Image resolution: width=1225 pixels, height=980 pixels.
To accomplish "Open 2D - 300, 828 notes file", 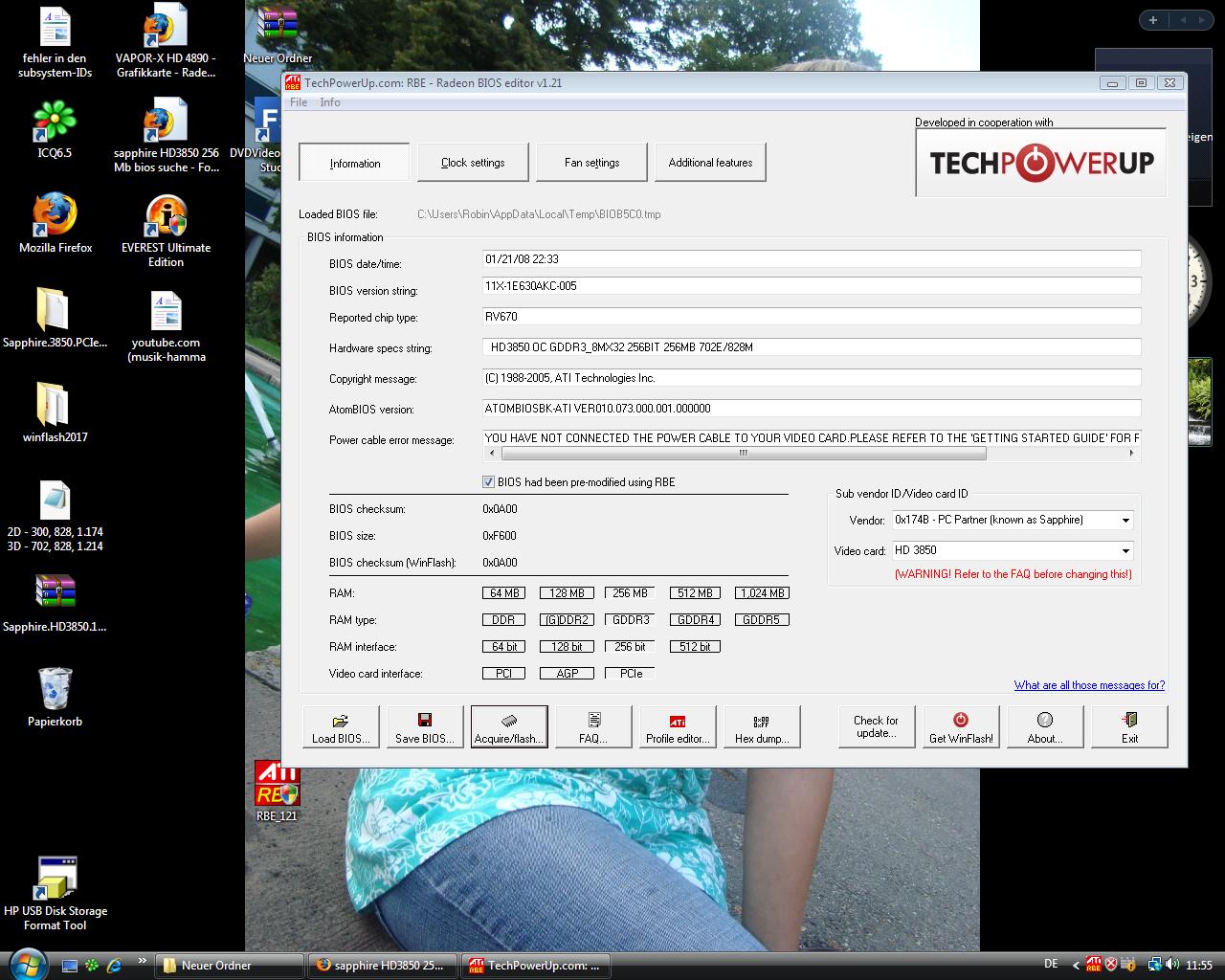I will coord(55,517).
